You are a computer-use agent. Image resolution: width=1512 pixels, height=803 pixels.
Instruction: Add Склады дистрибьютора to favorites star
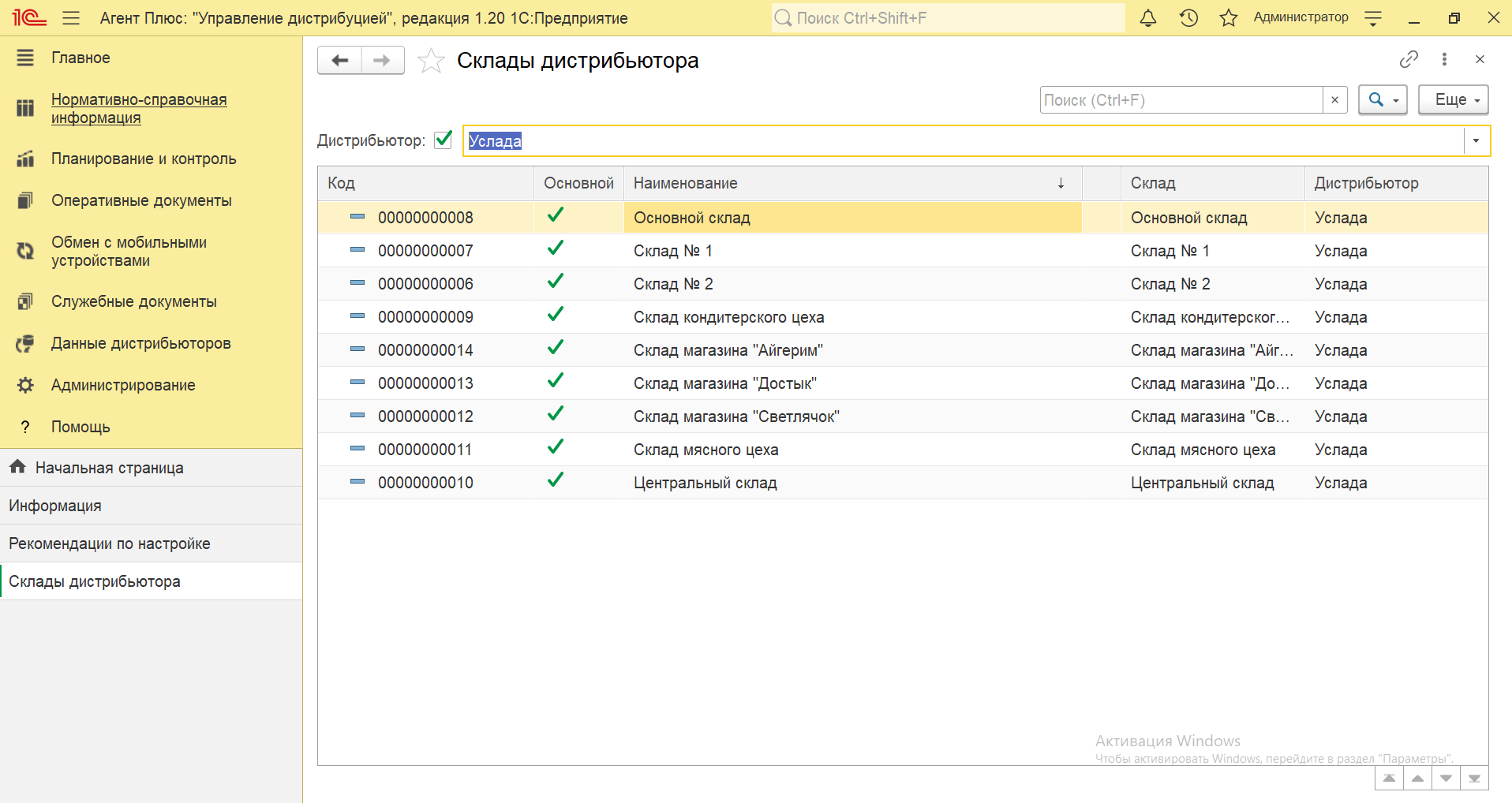coord(431,60)
